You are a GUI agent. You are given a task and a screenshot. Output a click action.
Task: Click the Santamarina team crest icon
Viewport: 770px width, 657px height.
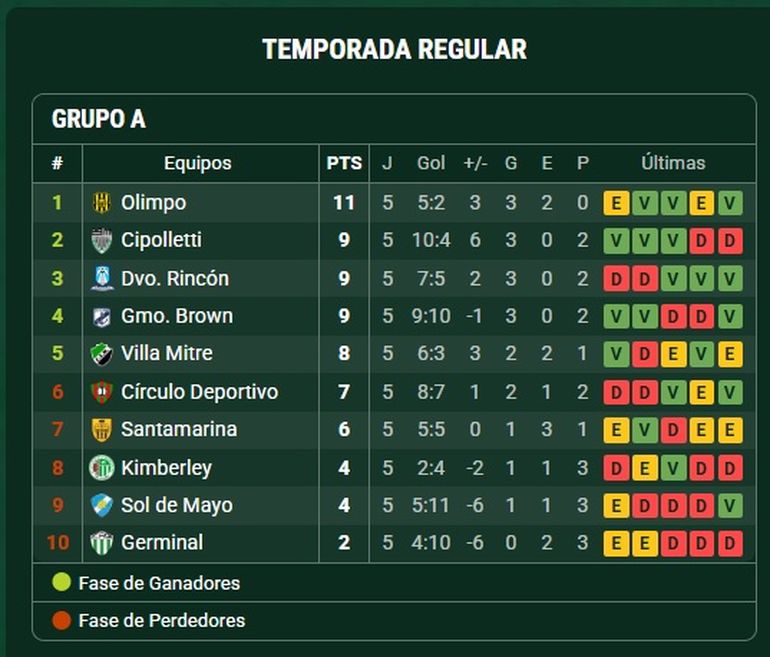click(102, 430)
